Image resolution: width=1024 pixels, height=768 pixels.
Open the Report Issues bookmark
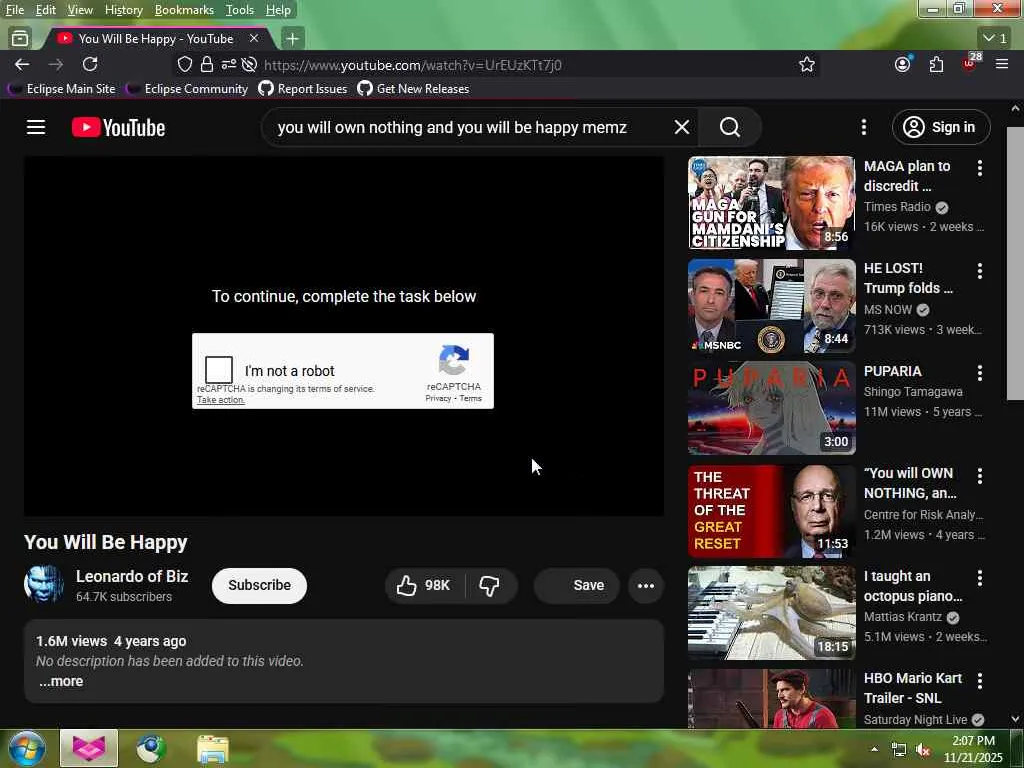(303, 89)
